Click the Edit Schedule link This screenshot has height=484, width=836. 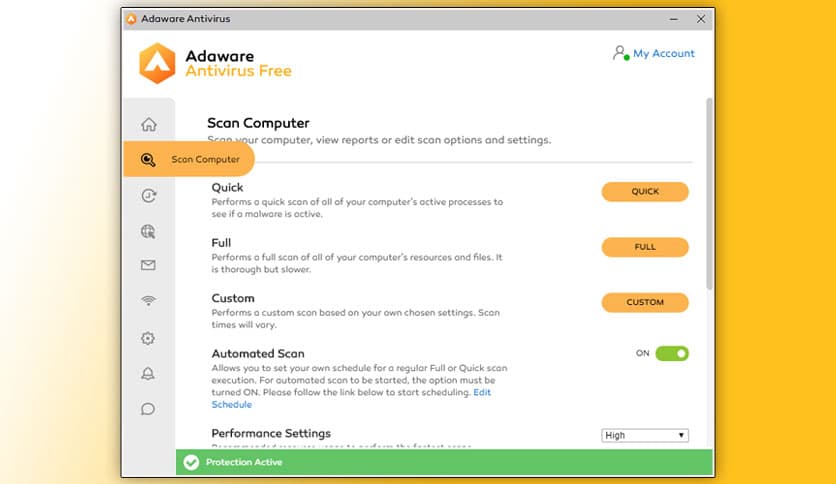click(x=231, y=405)
